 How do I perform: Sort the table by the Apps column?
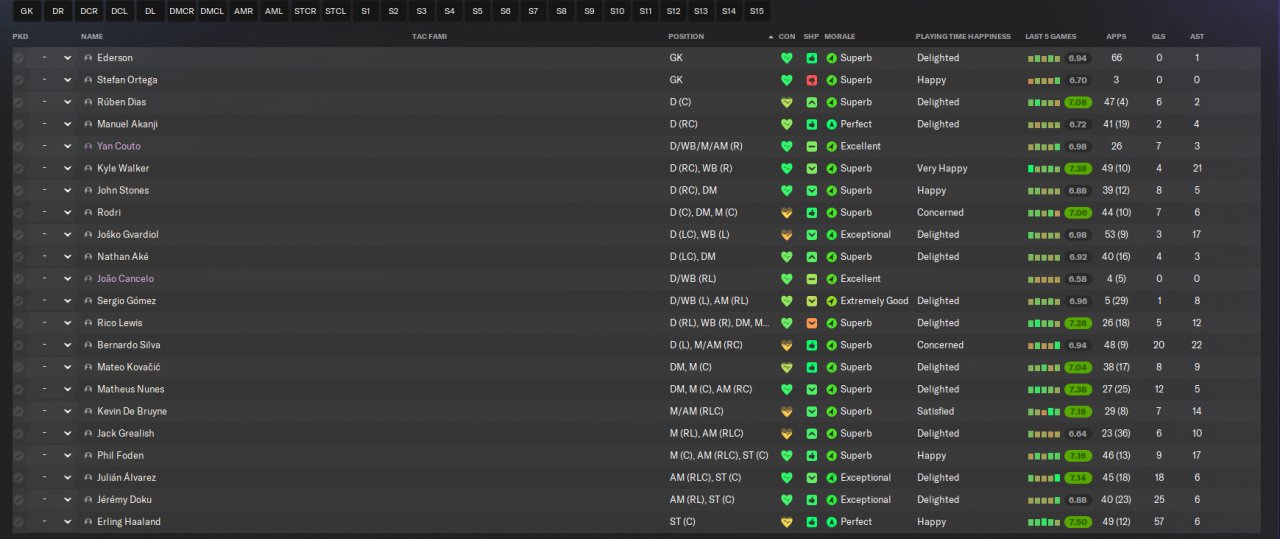click(x=1116, y=37)
